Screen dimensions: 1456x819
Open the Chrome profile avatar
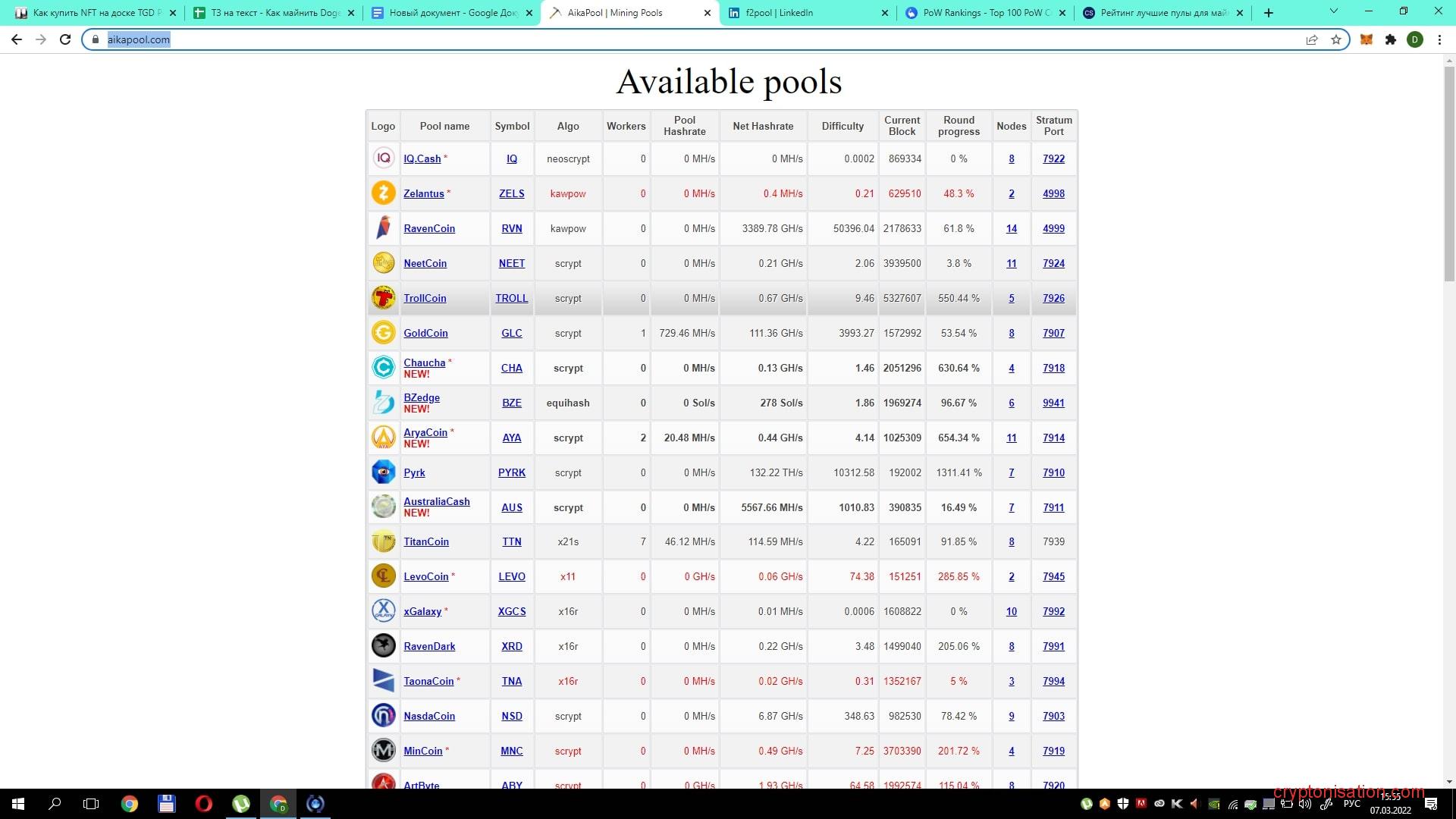point(1415,39)
